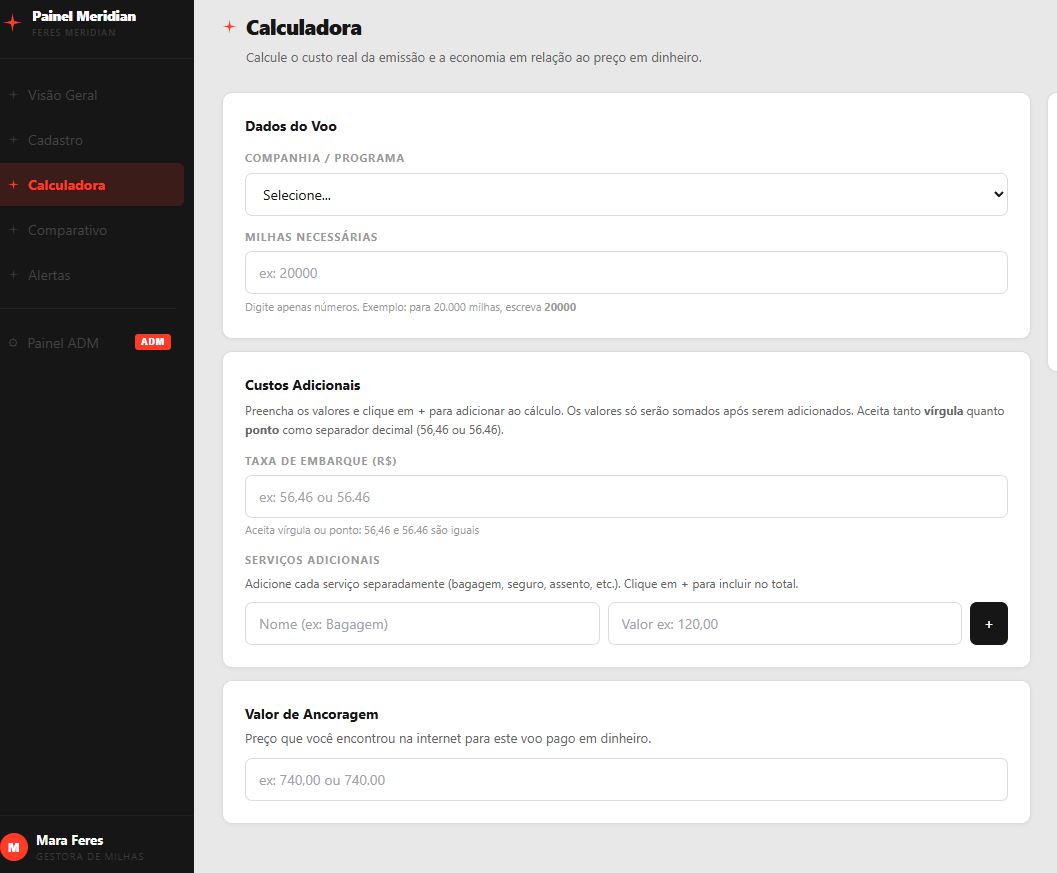Click the gear icon next to Painel ADM
This screenshot has width=1057, height=873.
coord(13,342)
